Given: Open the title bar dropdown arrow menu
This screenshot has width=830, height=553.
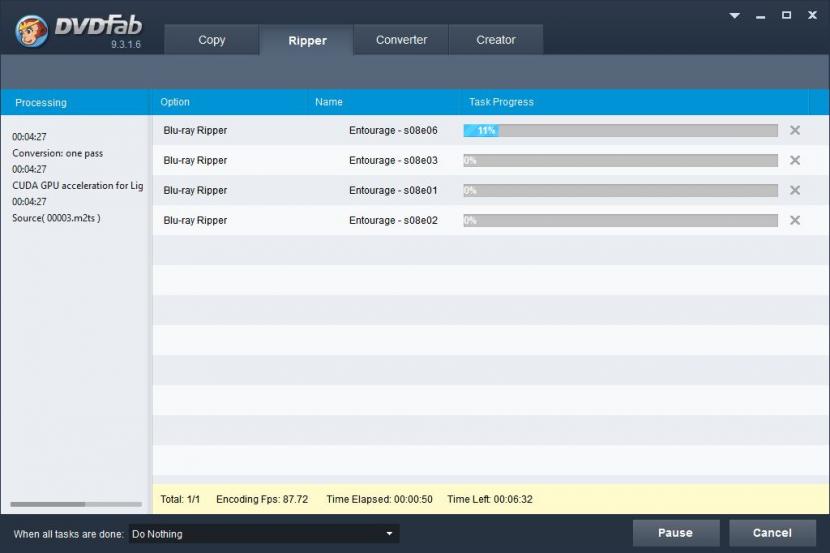Looking at the screenshot, I should pos(736,15).
